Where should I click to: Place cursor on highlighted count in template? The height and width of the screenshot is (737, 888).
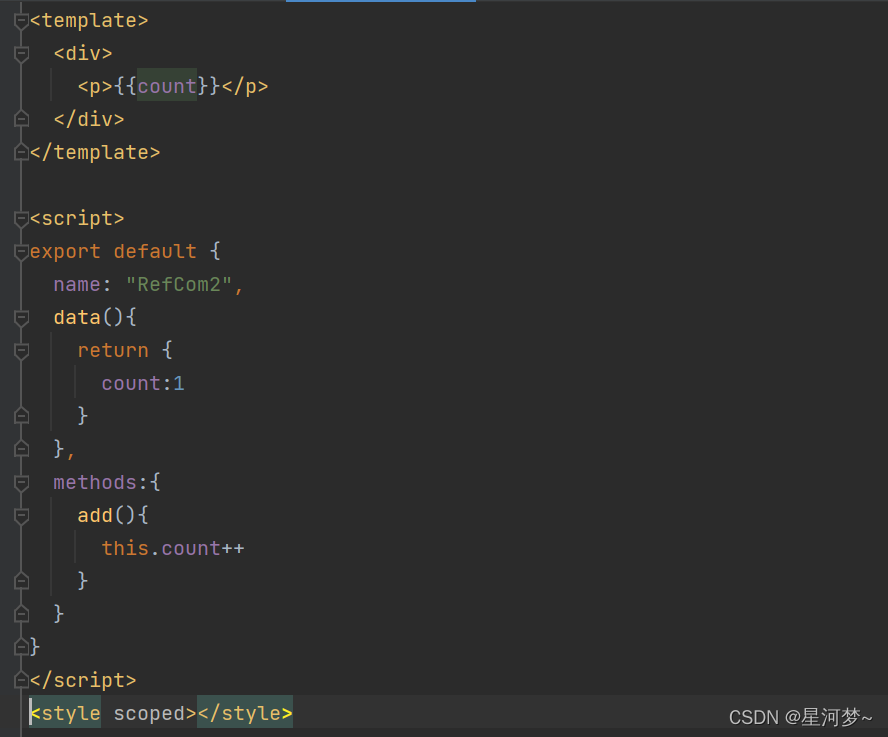167,87
